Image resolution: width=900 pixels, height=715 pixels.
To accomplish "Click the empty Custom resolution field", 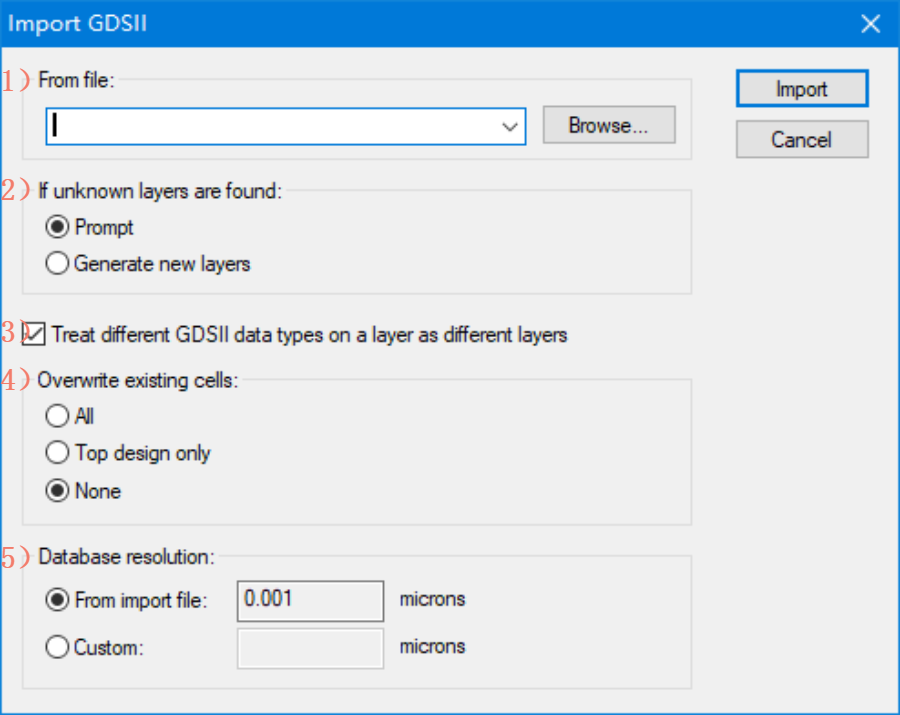I will 310,648.
